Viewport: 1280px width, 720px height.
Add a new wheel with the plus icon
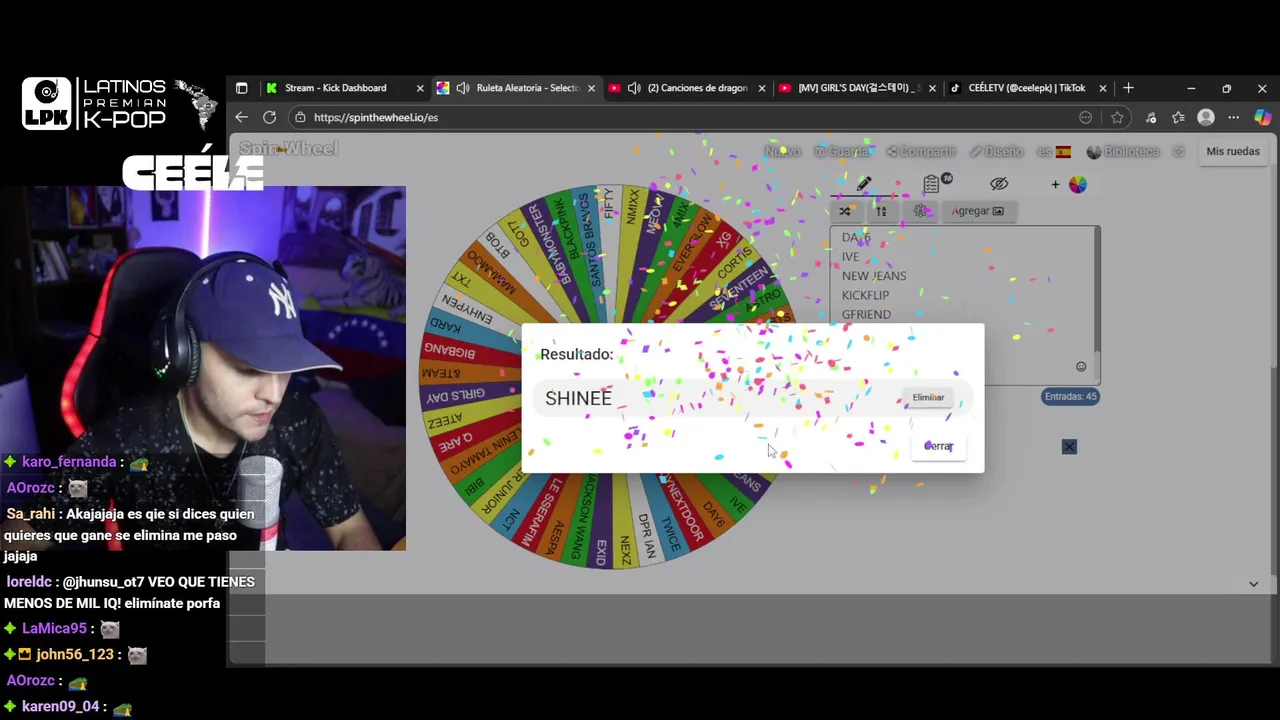[x=1055, y=184]
